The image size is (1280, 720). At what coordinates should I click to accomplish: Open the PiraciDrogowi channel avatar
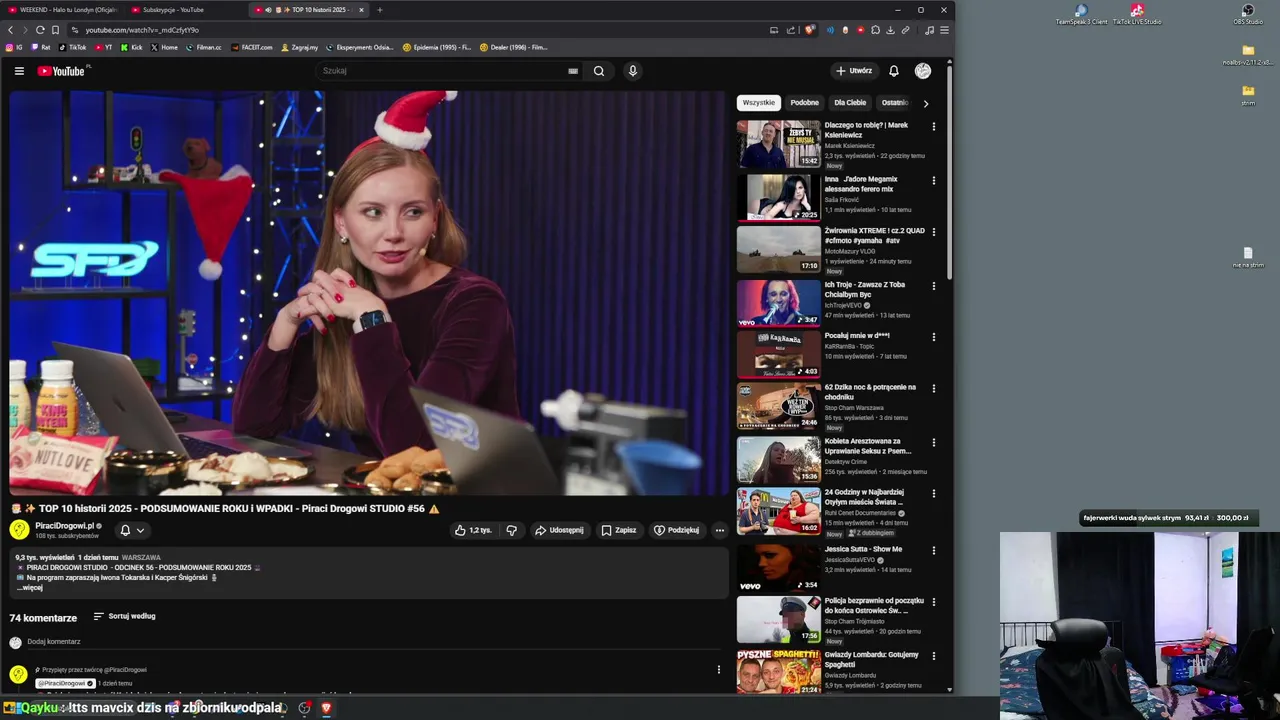coord(19,530)
